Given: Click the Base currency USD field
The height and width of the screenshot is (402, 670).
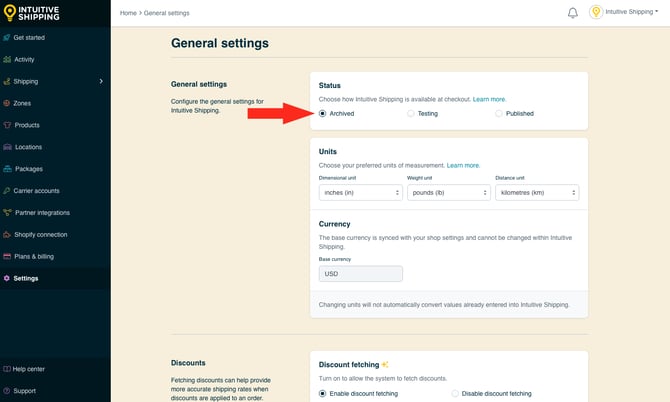Looking at the screenshot, I should click(361, 274).
